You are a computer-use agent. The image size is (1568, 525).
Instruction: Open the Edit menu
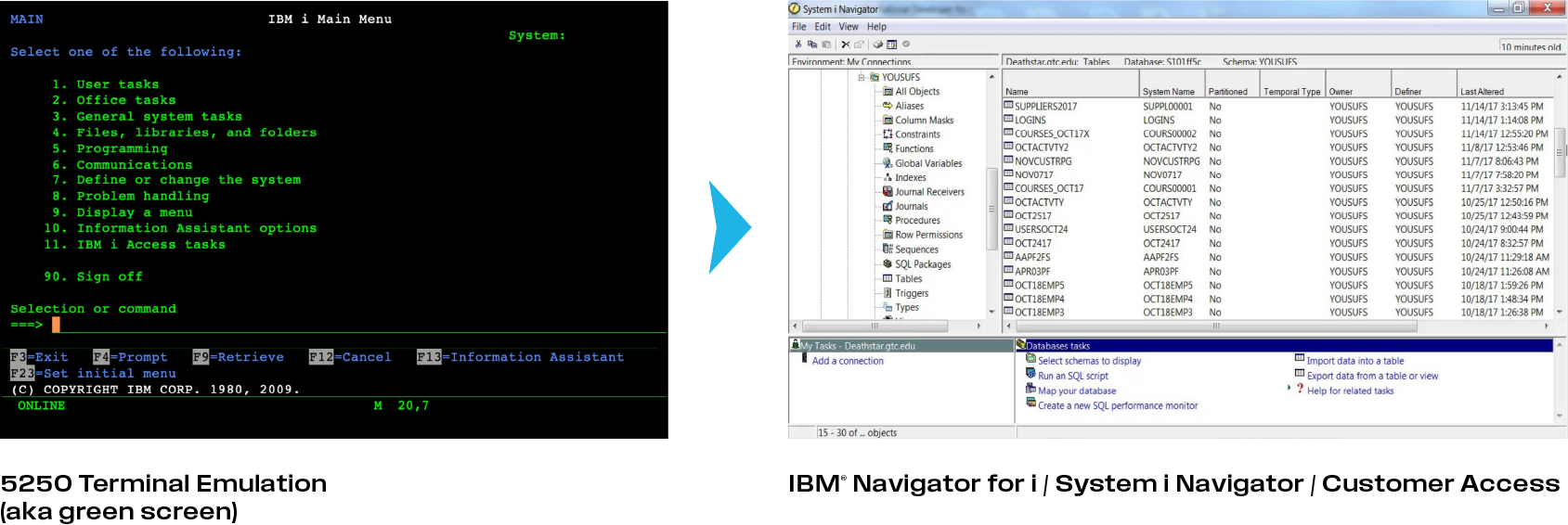click(823, 27)
